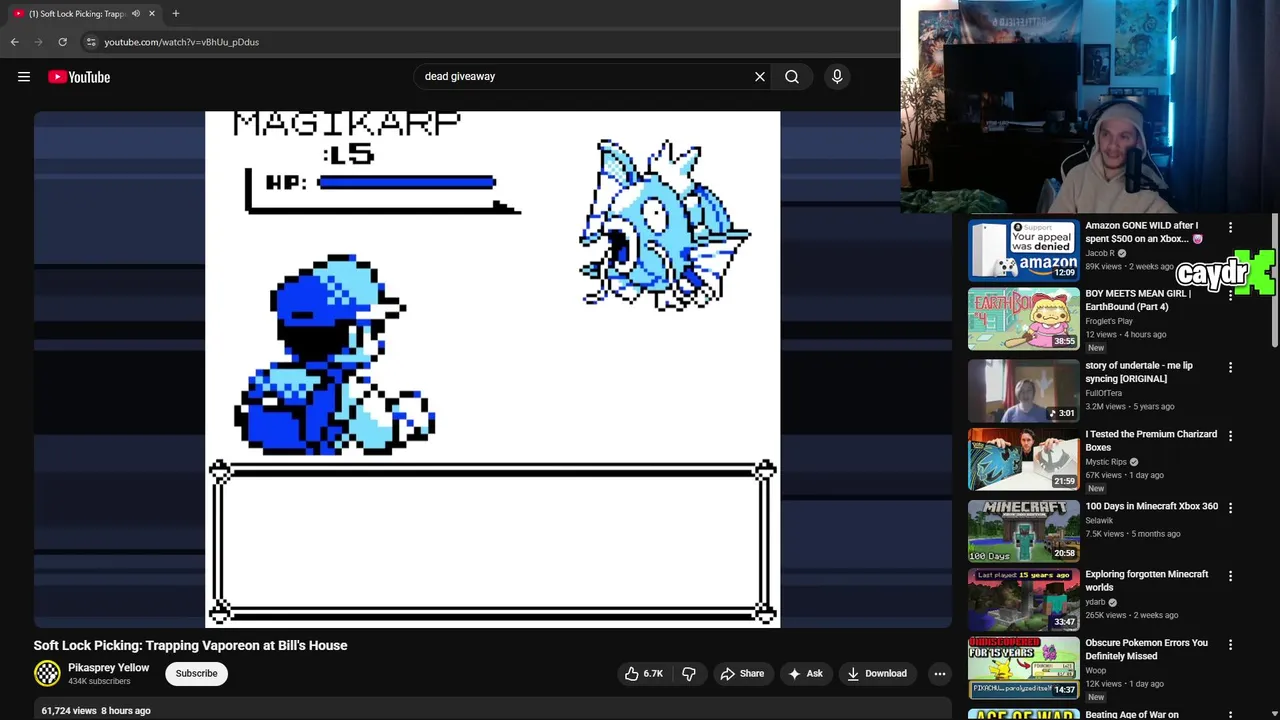This screenshot has height=720, width=1280.
Task: Close the Soft Lock Picking tab
Action: pos(153,13)
